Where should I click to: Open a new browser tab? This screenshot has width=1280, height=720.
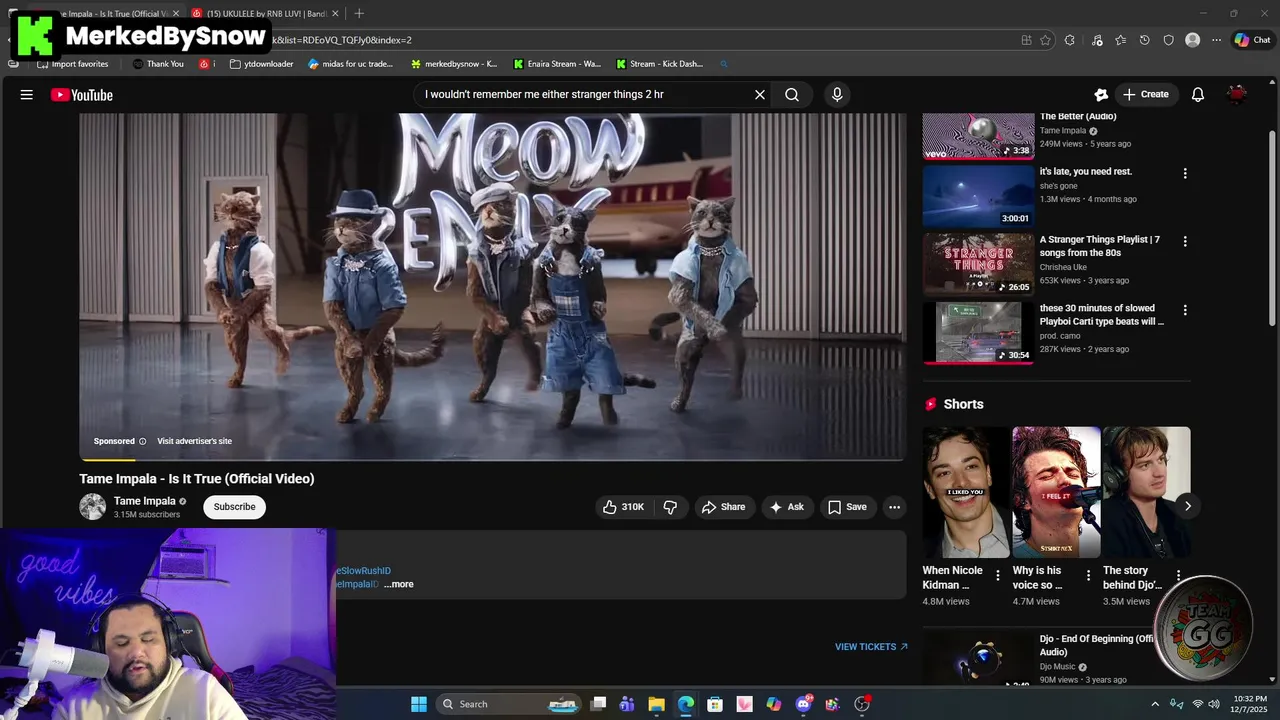[x=359, y=13]
